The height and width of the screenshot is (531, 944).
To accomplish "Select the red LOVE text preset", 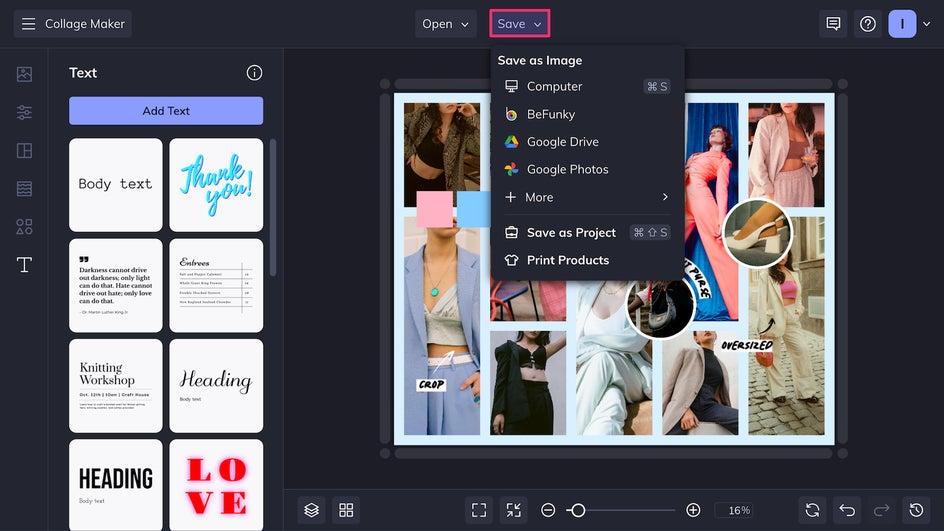I will coord(216,485).
